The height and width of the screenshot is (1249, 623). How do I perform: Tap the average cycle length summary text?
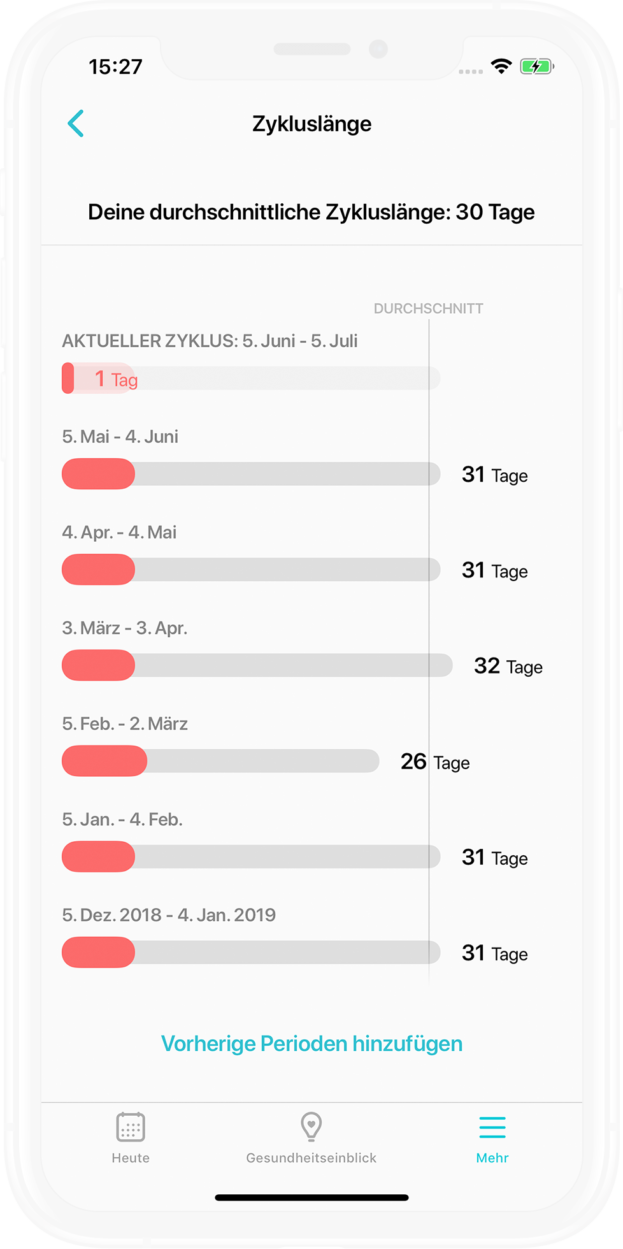(311, 212)
